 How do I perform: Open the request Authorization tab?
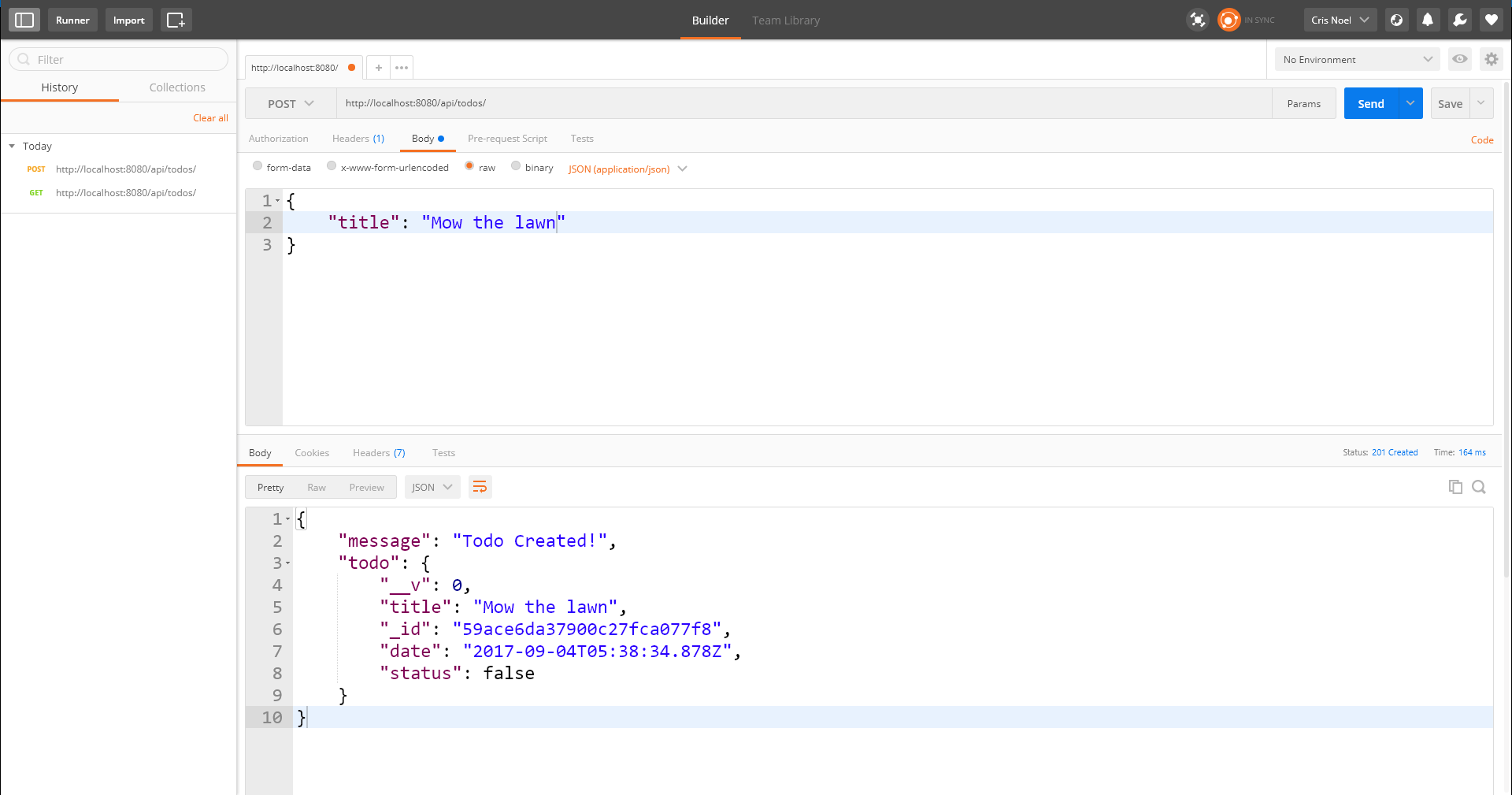coord(279,139)
